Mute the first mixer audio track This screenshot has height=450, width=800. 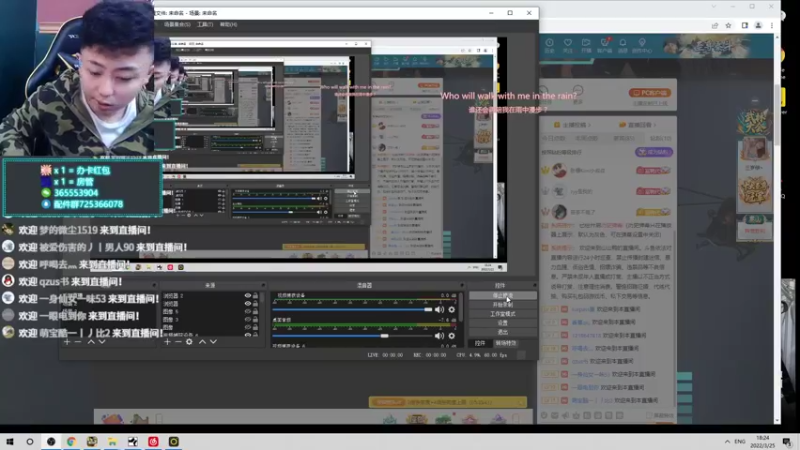coord(439,309)
